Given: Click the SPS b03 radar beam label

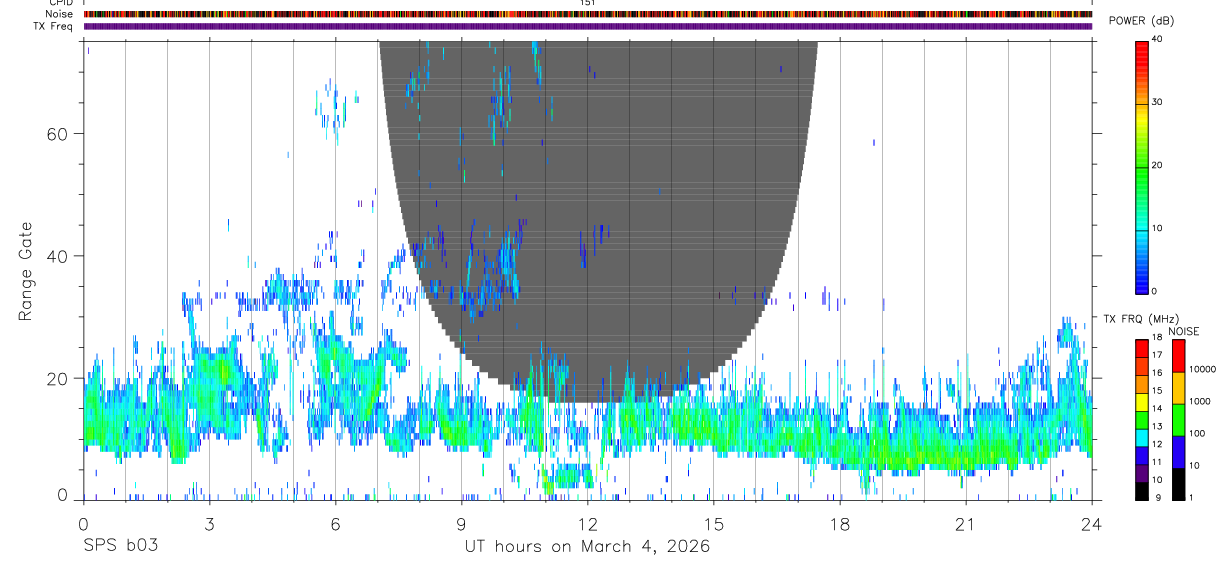Looking at the screenshot, I should 119,547.
